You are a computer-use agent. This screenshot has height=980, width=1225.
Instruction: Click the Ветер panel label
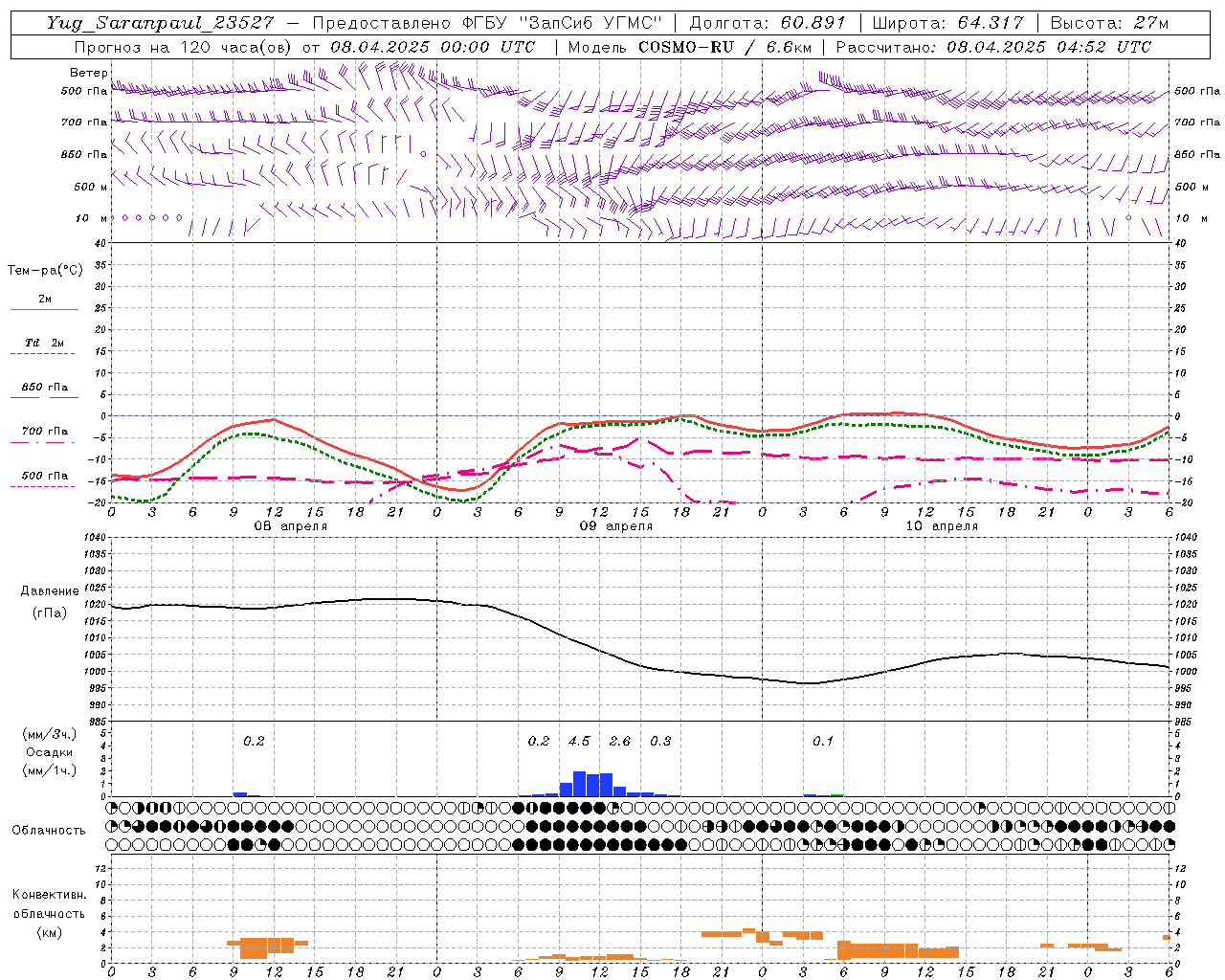(88, 73)
